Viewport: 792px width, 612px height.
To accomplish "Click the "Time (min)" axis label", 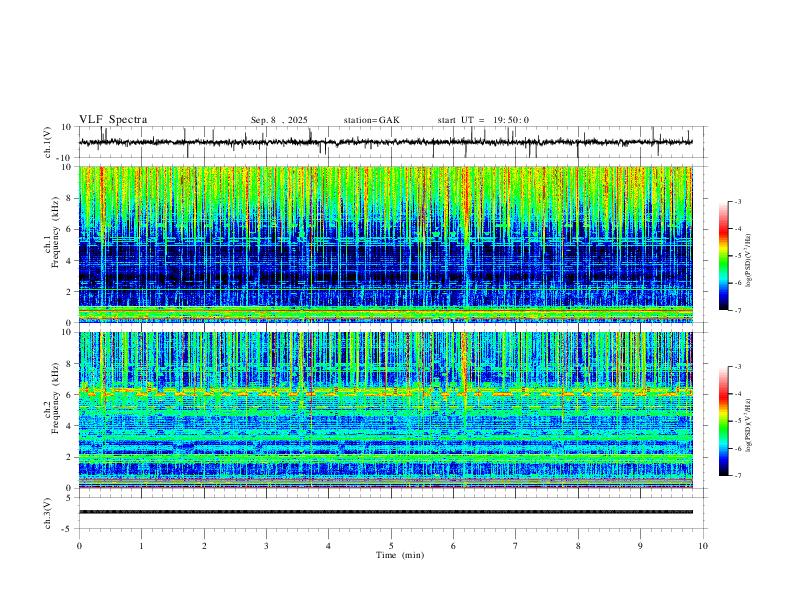I will [x=400, y=555].
